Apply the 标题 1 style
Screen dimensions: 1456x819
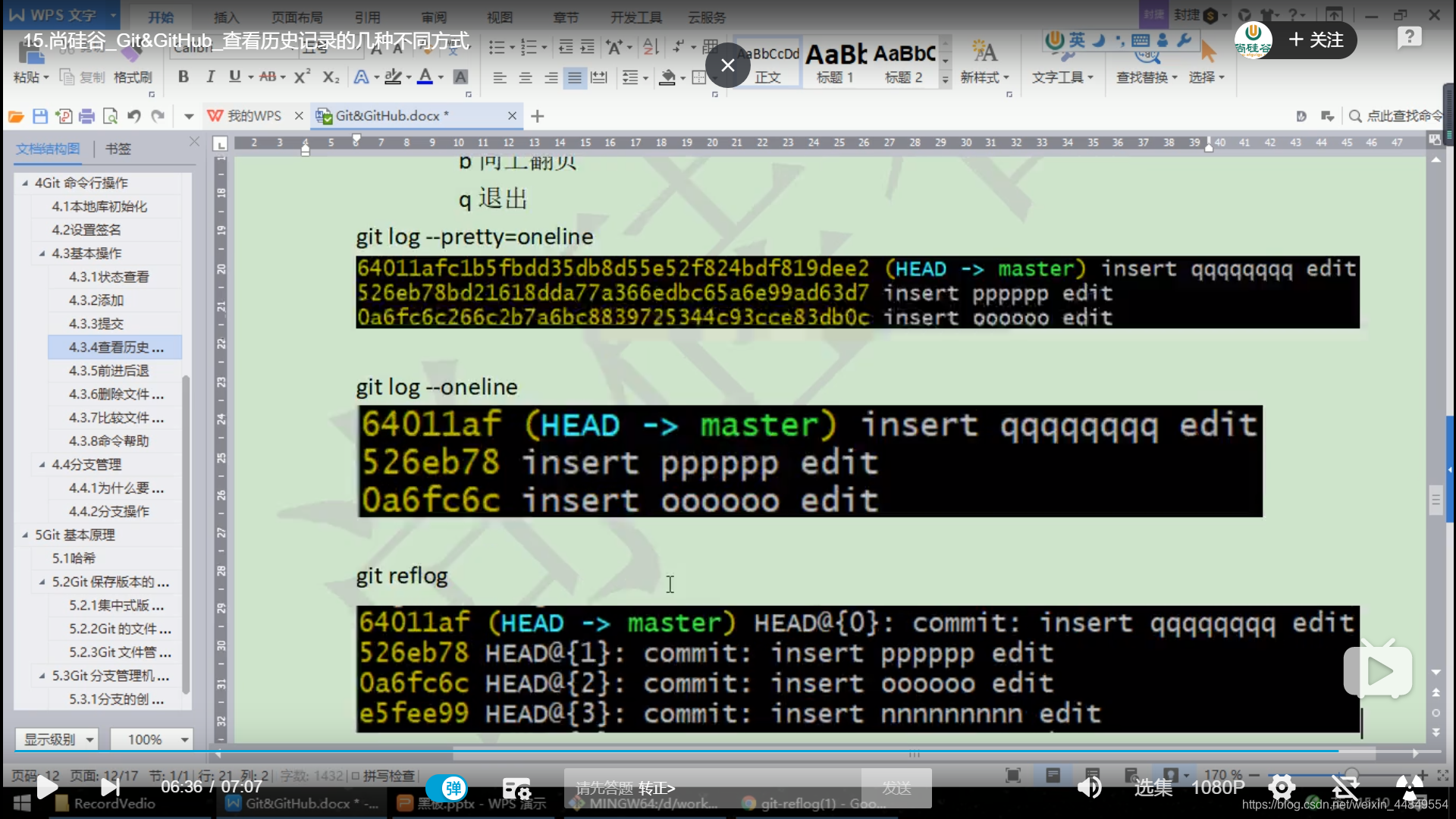click(x=835, y=62)
